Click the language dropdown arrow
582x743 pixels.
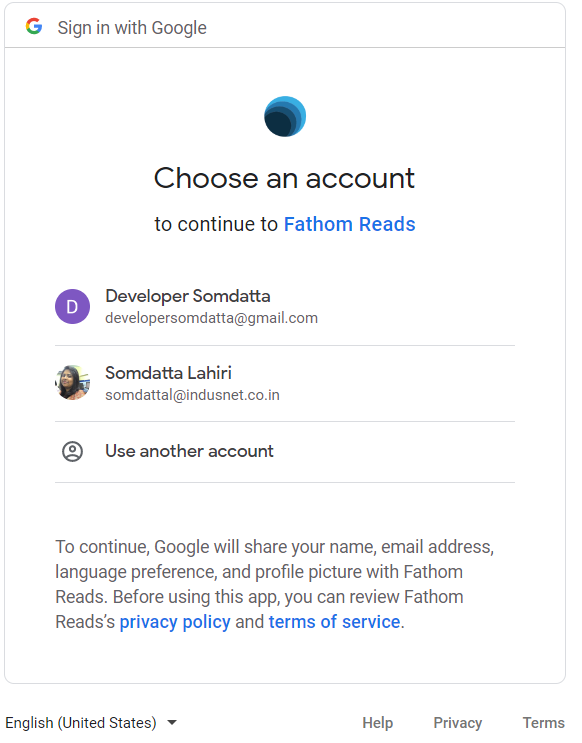tap(172, 723)
